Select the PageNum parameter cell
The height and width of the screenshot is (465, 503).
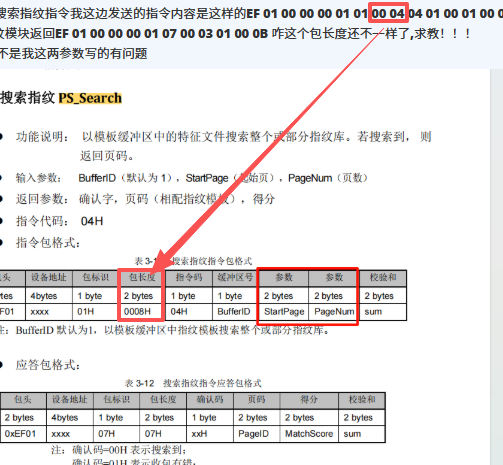334,312
